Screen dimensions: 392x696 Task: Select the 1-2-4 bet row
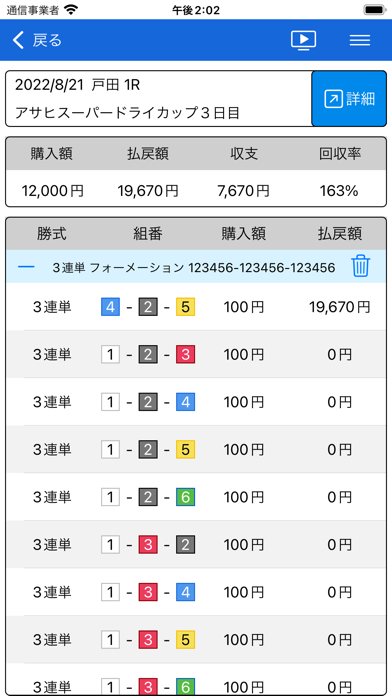[196, 402]
